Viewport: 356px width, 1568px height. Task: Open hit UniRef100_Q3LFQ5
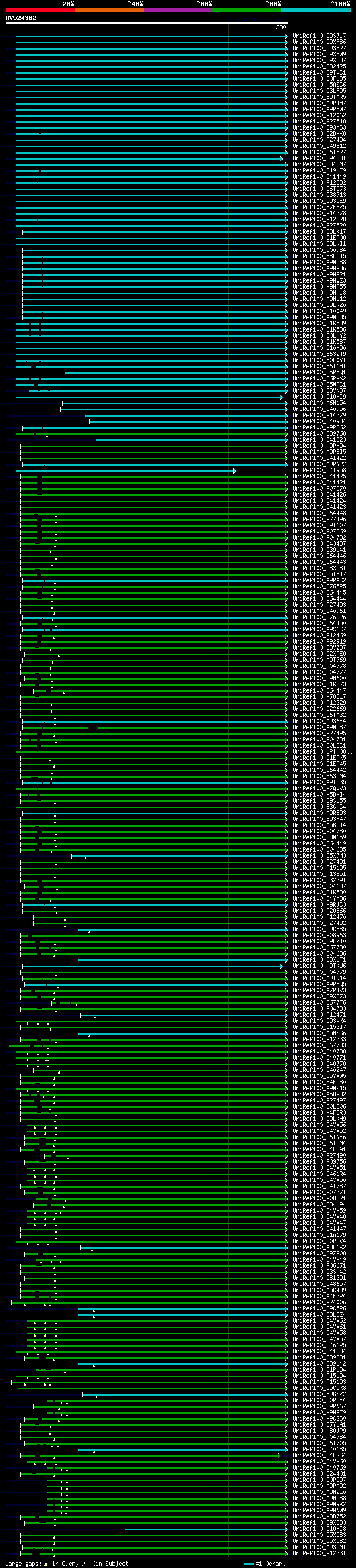pyautogui.click(x=319, y=91)
